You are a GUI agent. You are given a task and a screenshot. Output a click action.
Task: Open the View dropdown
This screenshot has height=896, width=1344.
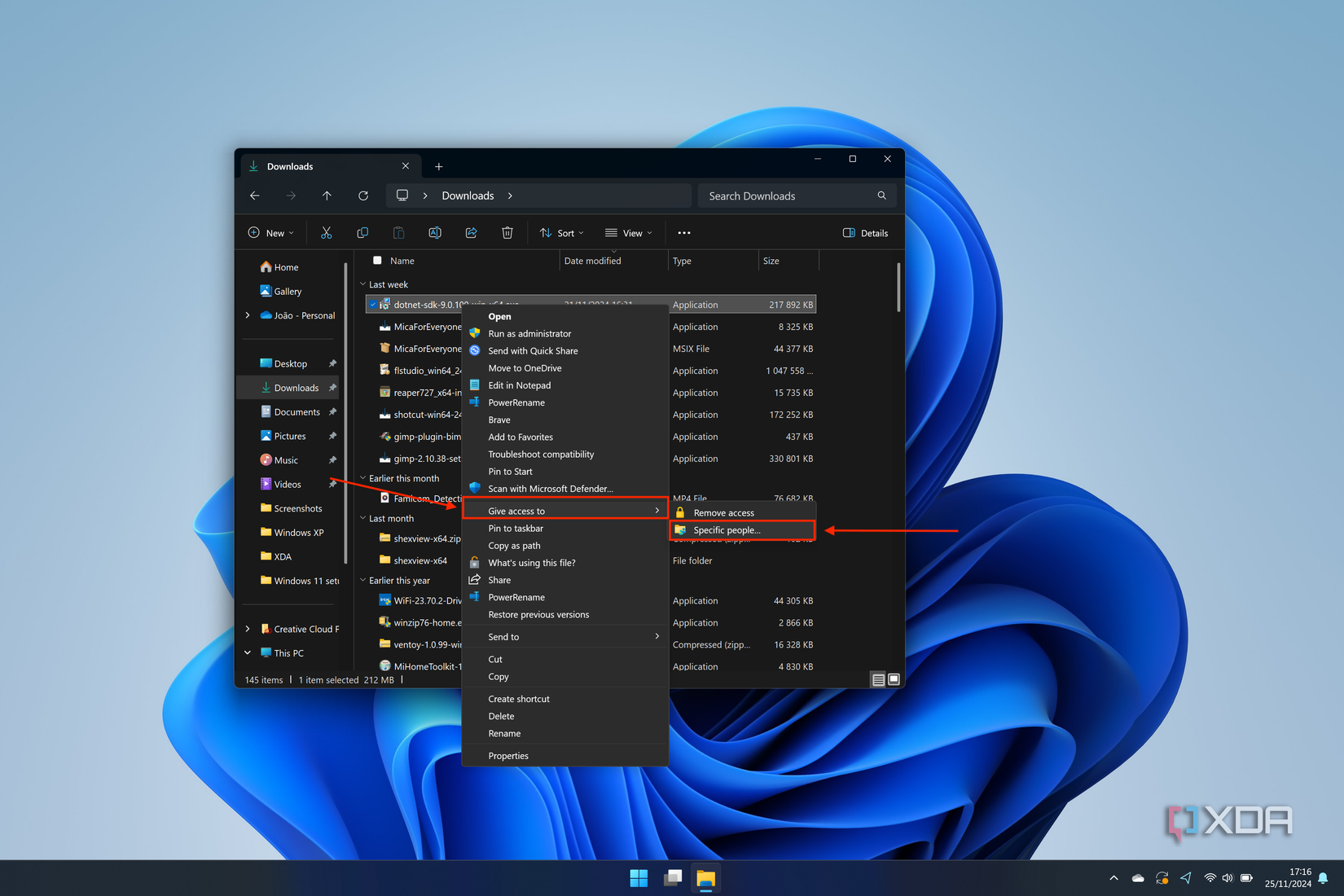point(628,233)
